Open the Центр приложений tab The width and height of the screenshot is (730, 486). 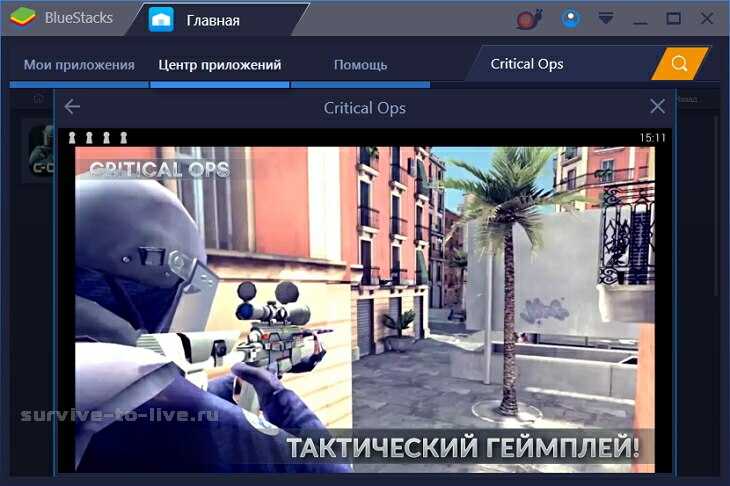point(220,65)
